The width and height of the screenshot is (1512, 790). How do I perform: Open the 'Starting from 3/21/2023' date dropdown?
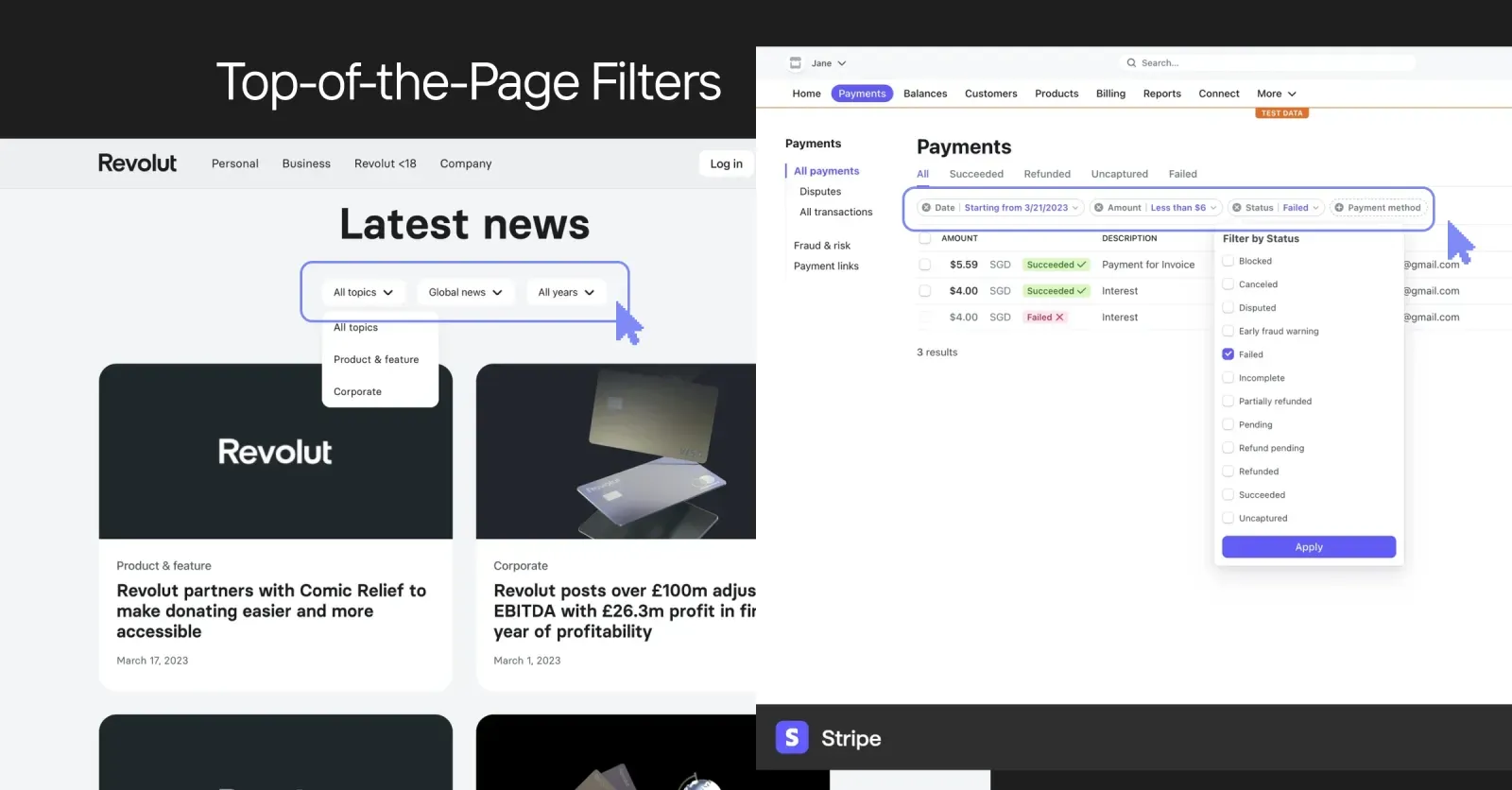[x=1021, y=208]
